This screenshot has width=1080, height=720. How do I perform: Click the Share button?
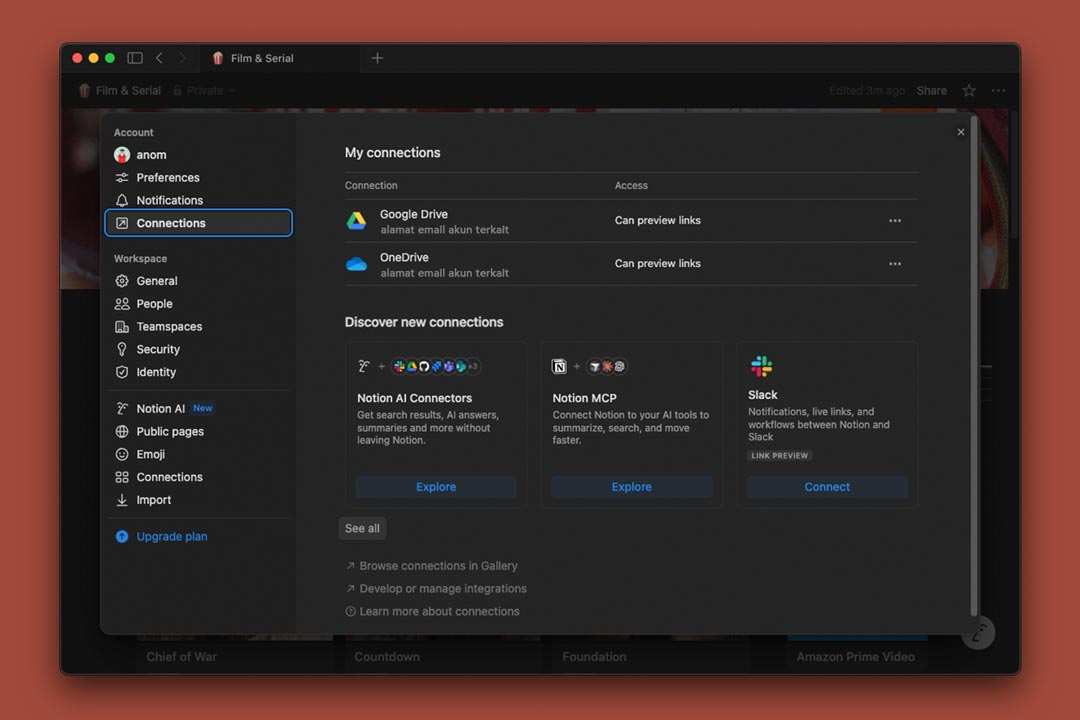pos(931,90)
